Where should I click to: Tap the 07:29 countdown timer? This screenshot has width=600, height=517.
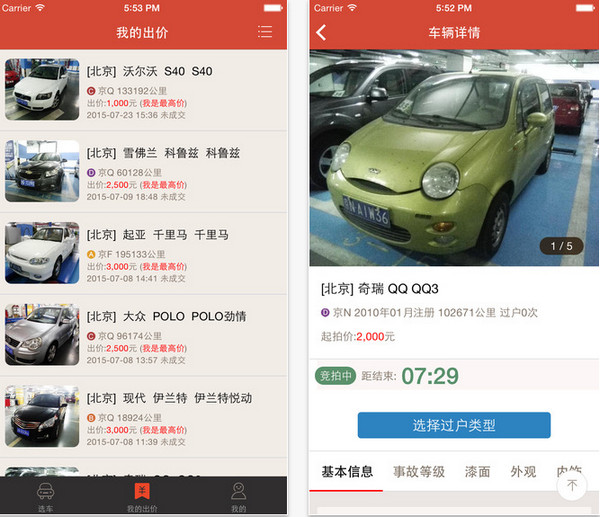[x=430, y=376]
